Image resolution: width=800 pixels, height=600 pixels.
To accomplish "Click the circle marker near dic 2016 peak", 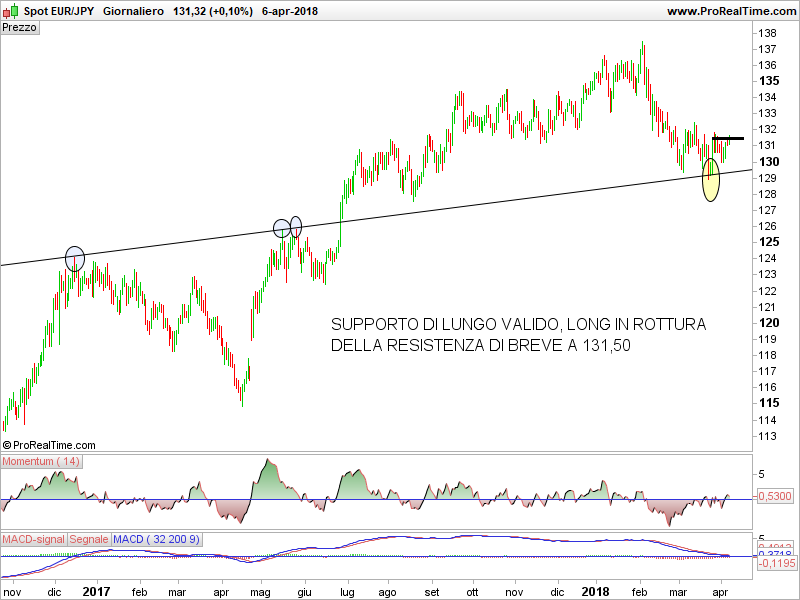I will [75, 259].
